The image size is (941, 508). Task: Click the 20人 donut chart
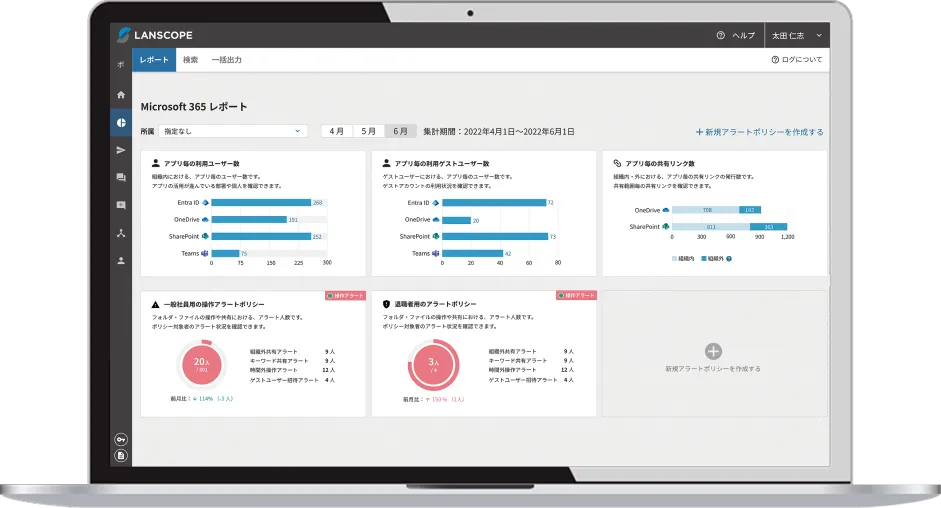tap(202, 364)
